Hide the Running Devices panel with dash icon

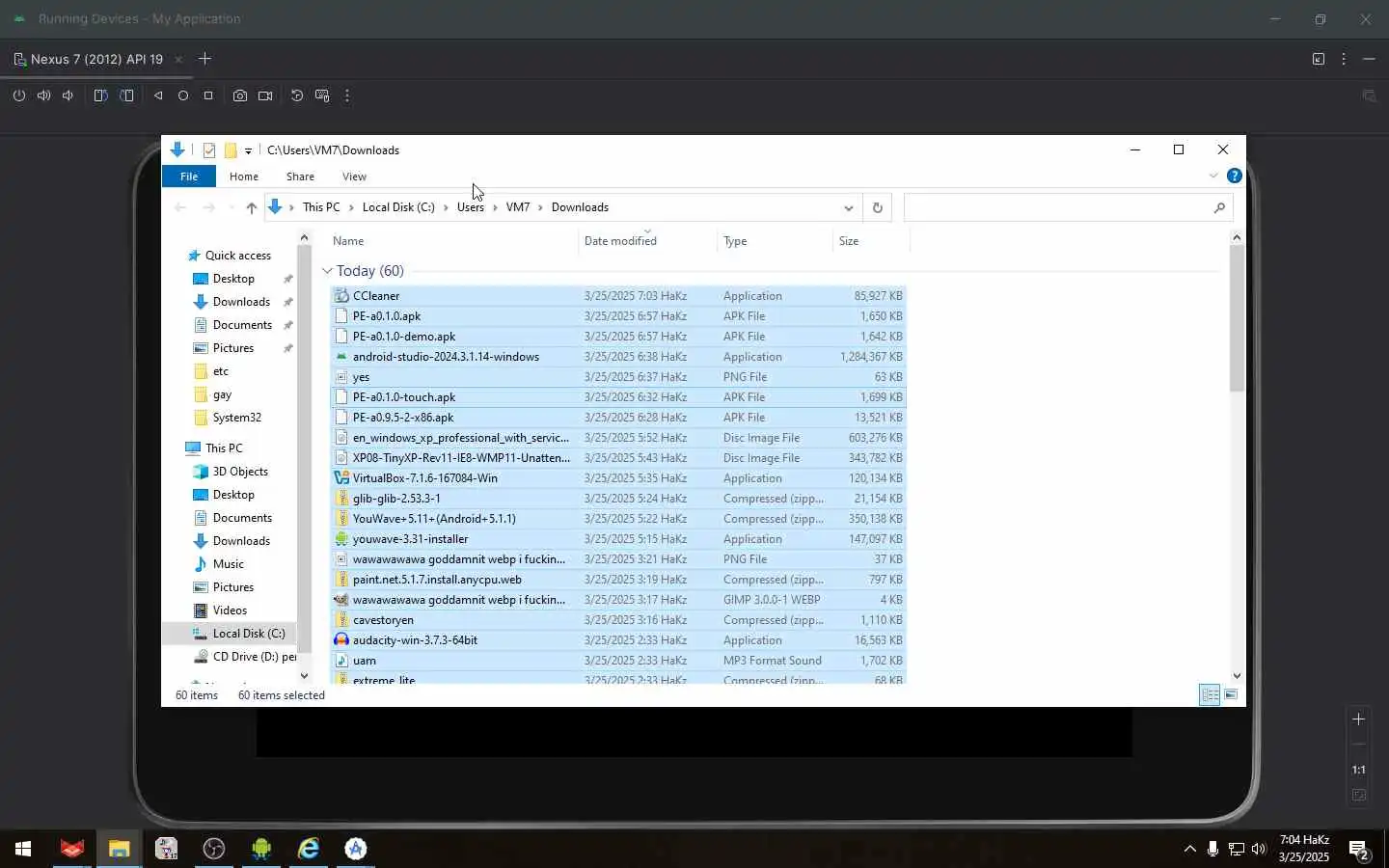(x=1369, y=59)
